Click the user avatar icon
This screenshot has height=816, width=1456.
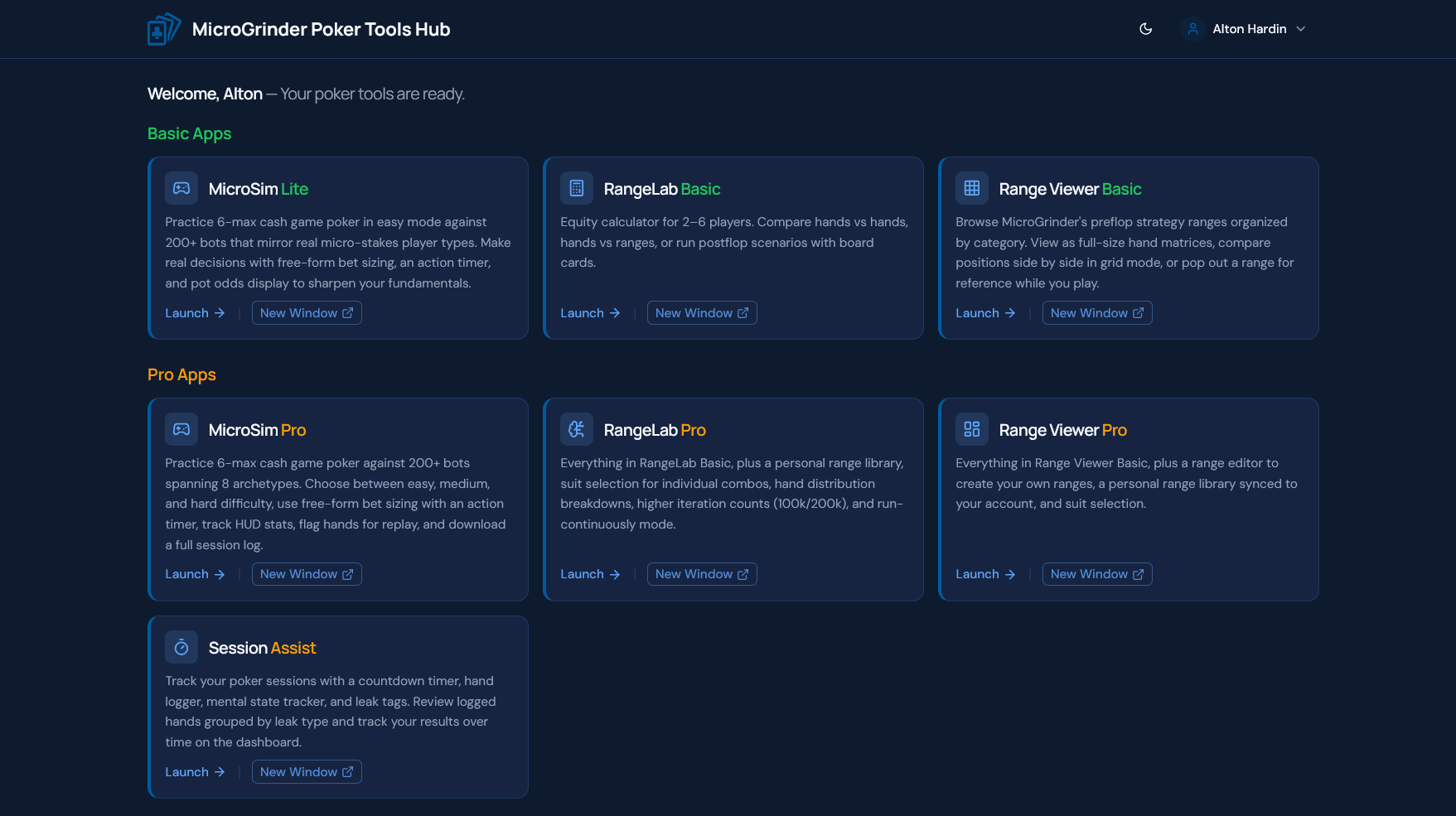(1192, 29)
